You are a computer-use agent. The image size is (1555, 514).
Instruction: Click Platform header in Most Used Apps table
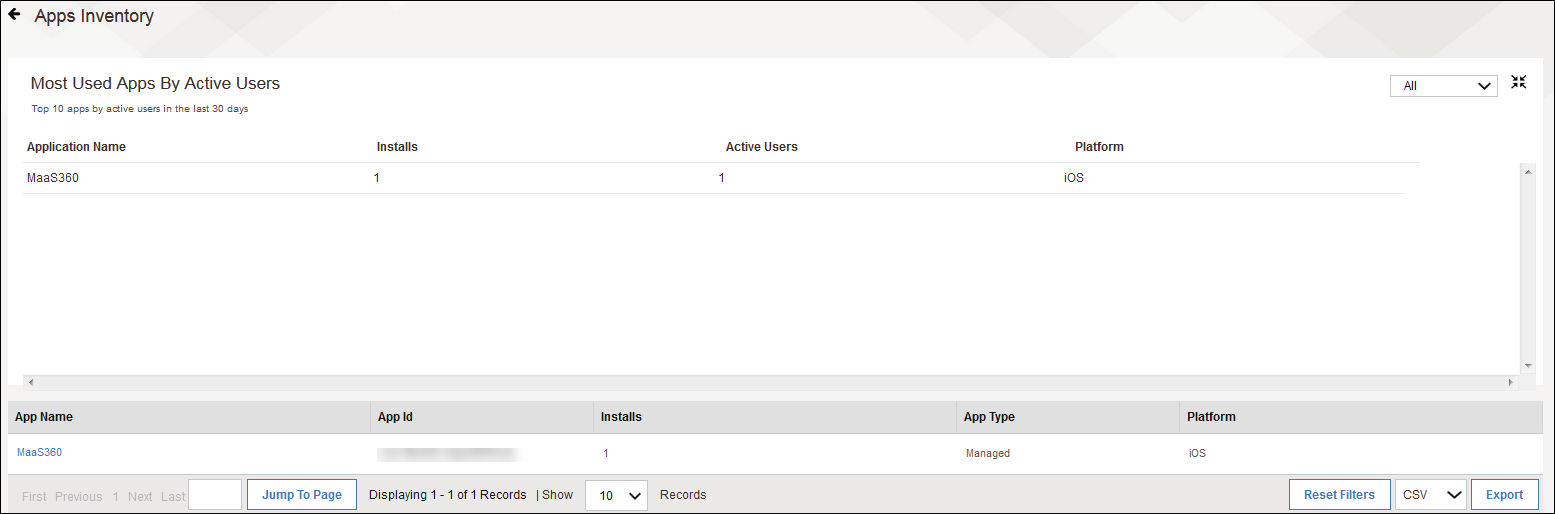click(x=1099, y=147)
